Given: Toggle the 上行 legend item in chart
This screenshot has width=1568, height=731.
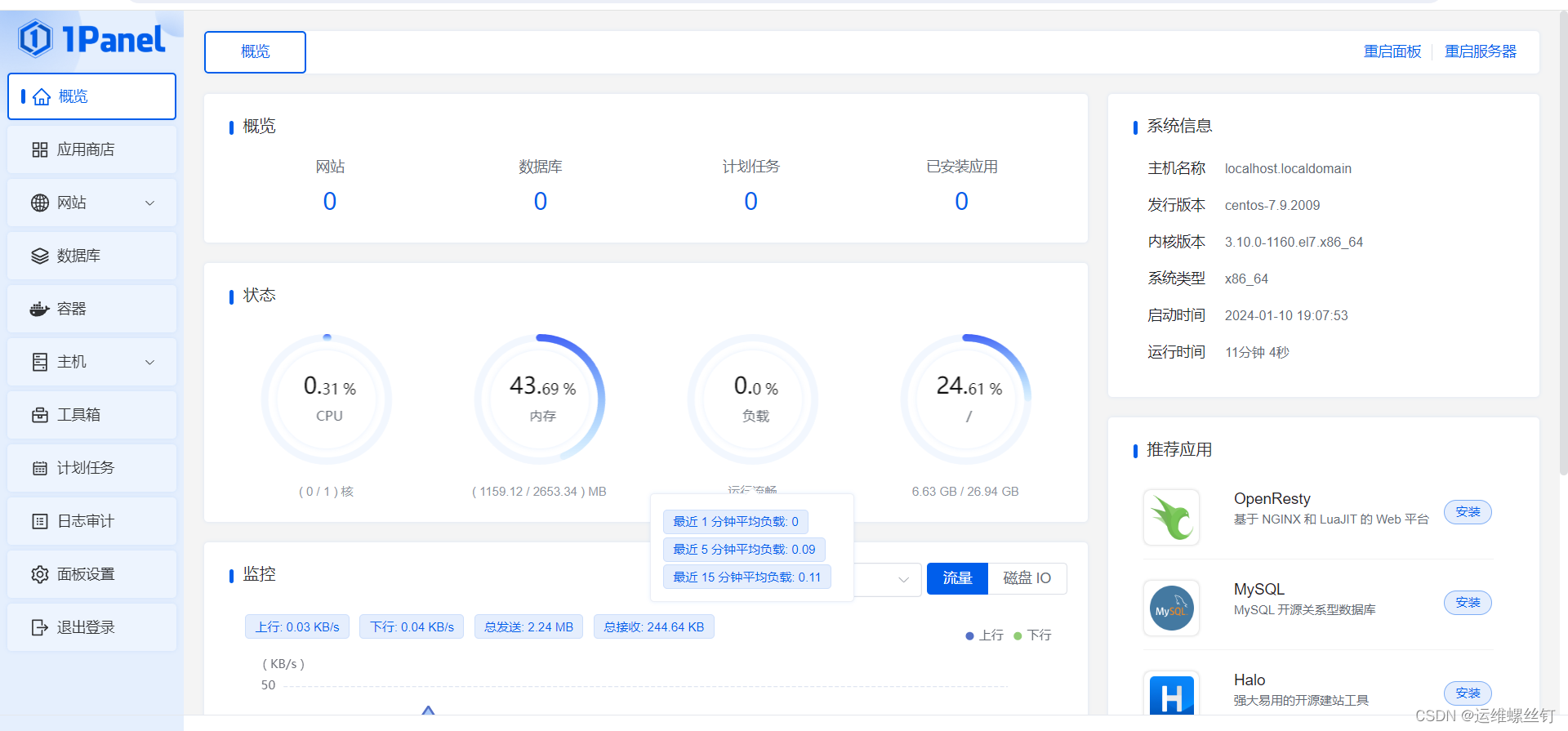Looking at the screenshot, I should [x=984, y=635].
